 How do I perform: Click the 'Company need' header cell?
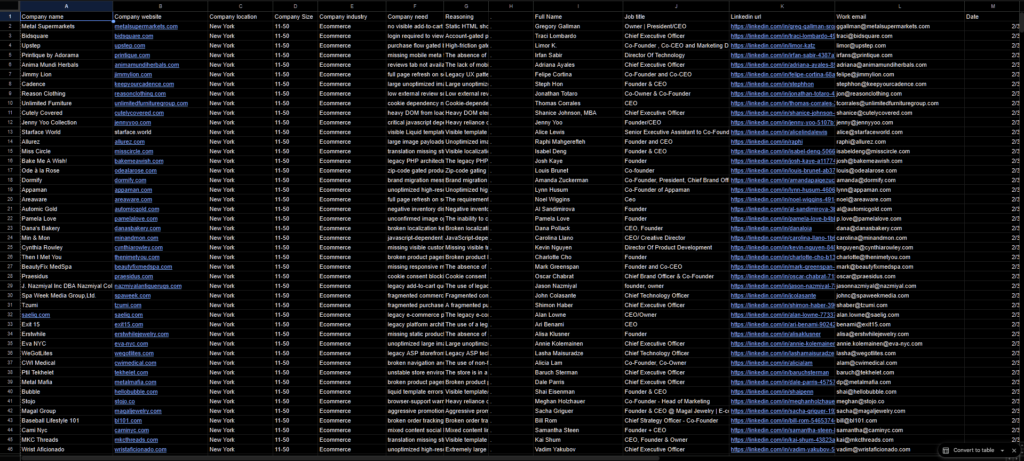tap(415, 16)
